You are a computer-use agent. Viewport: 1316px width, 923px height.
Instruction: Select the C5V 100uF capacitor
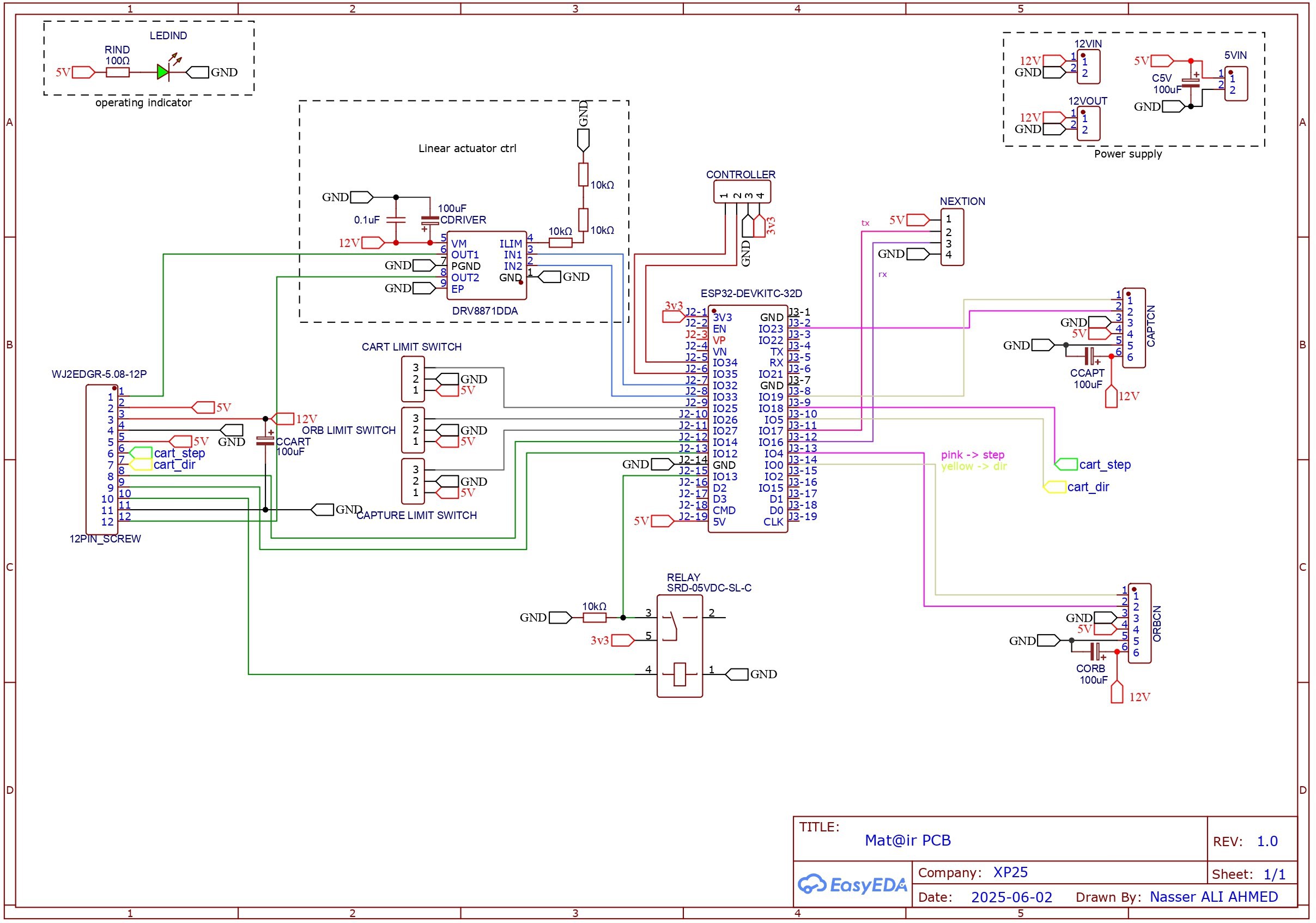[1191, 83]
